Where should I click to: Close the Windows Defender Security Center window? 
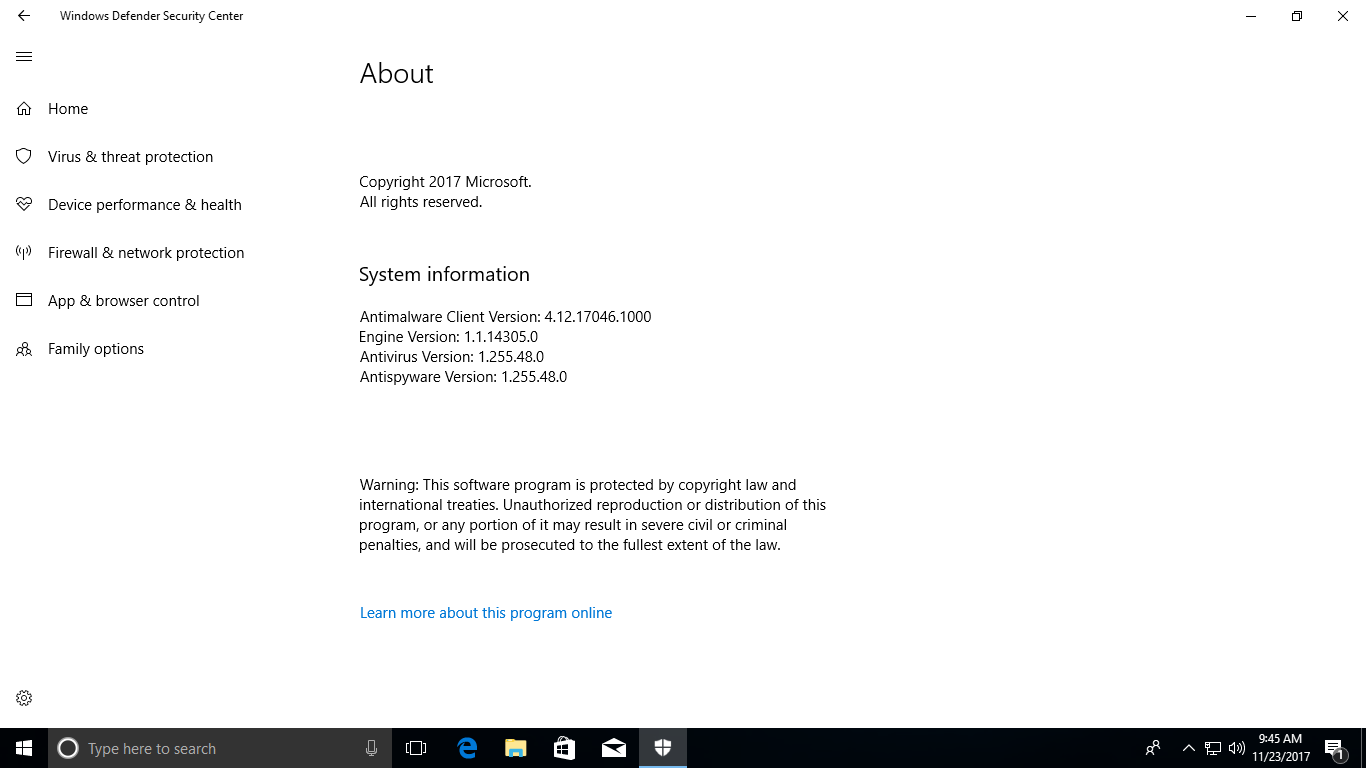pos(1343,16)
